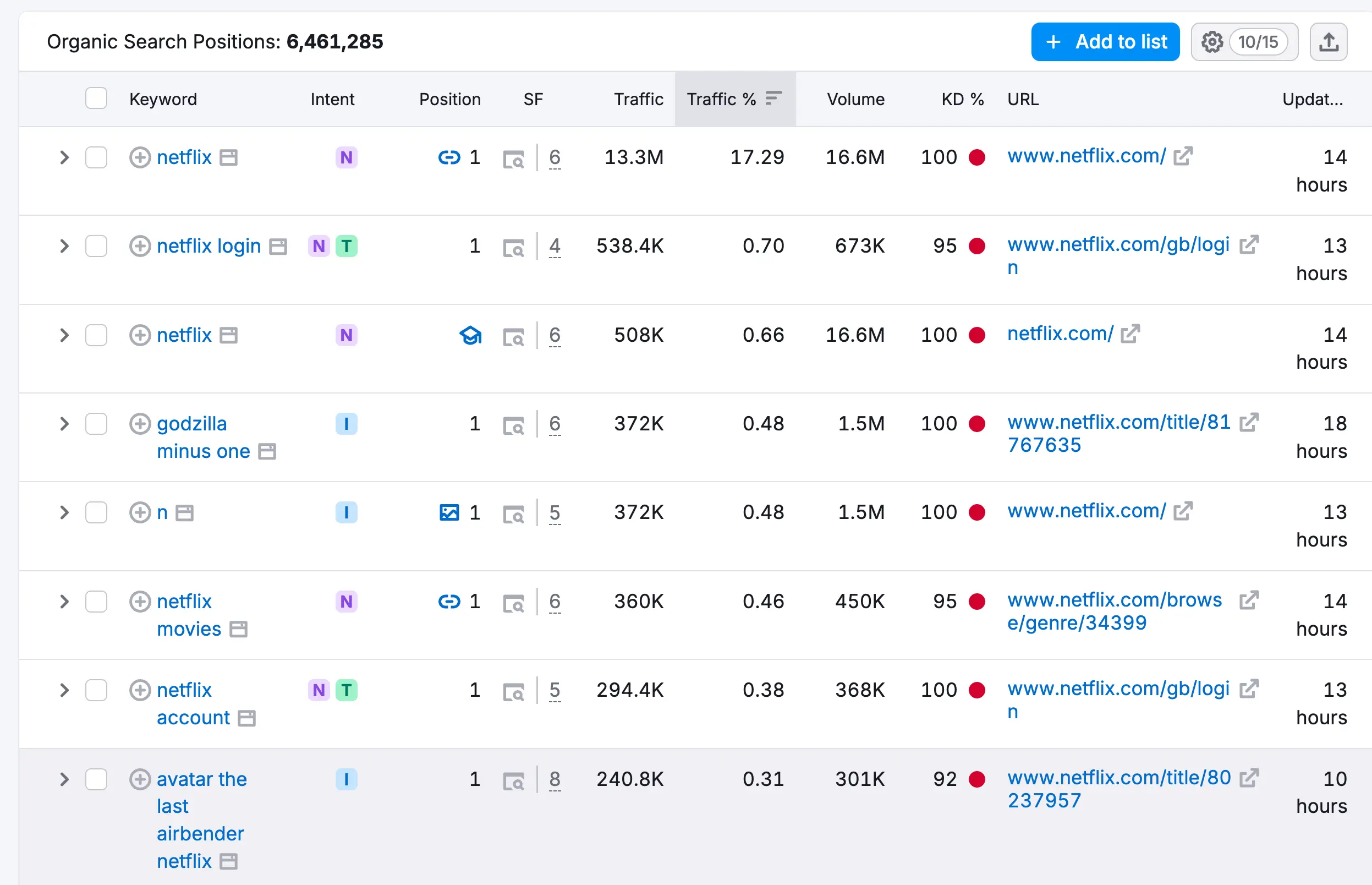Click the SERP source icon beside netflix account keyword

pos(247,718)
